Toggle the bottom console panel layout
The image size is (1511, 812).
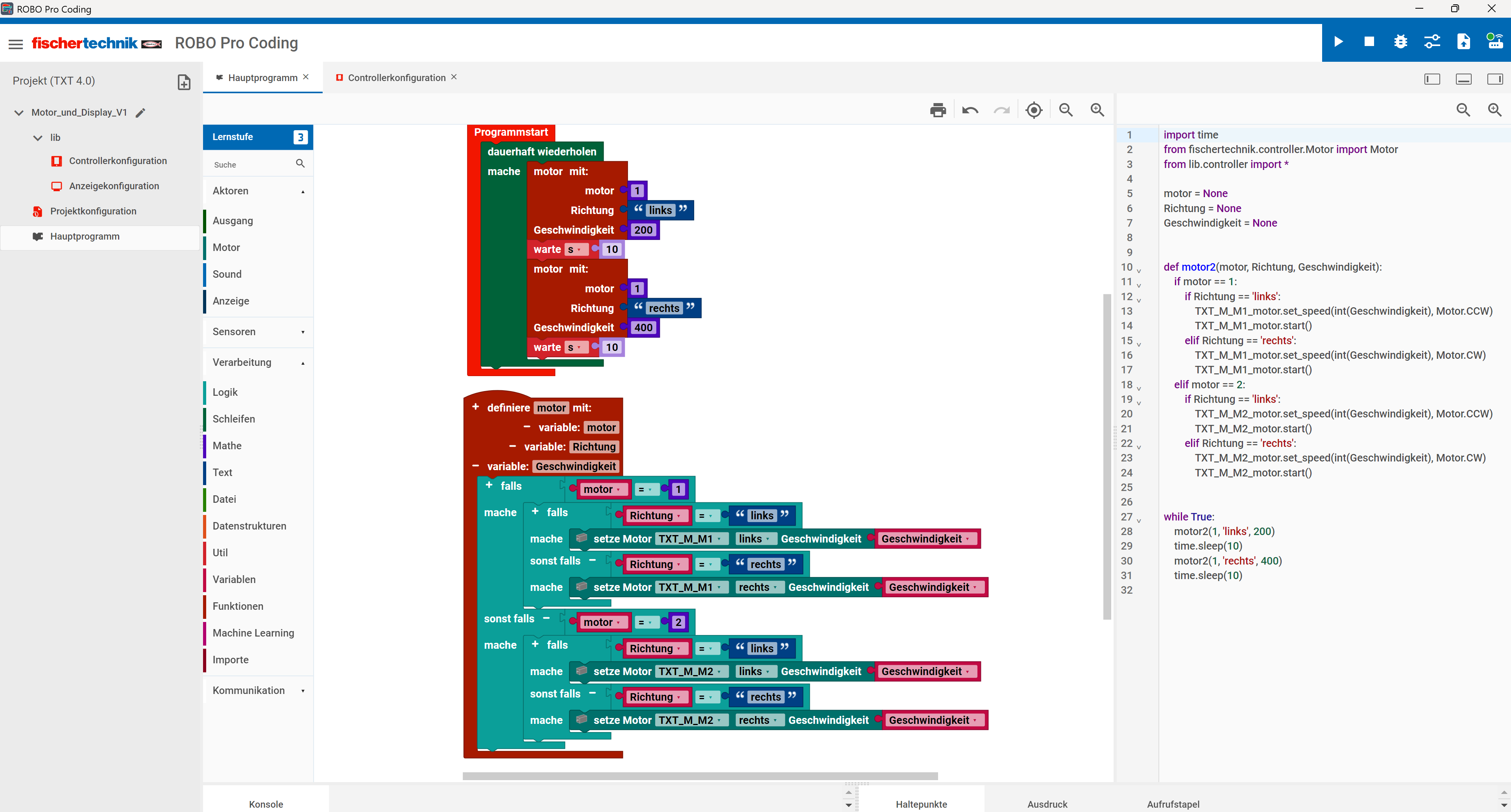coord(1463,79)
